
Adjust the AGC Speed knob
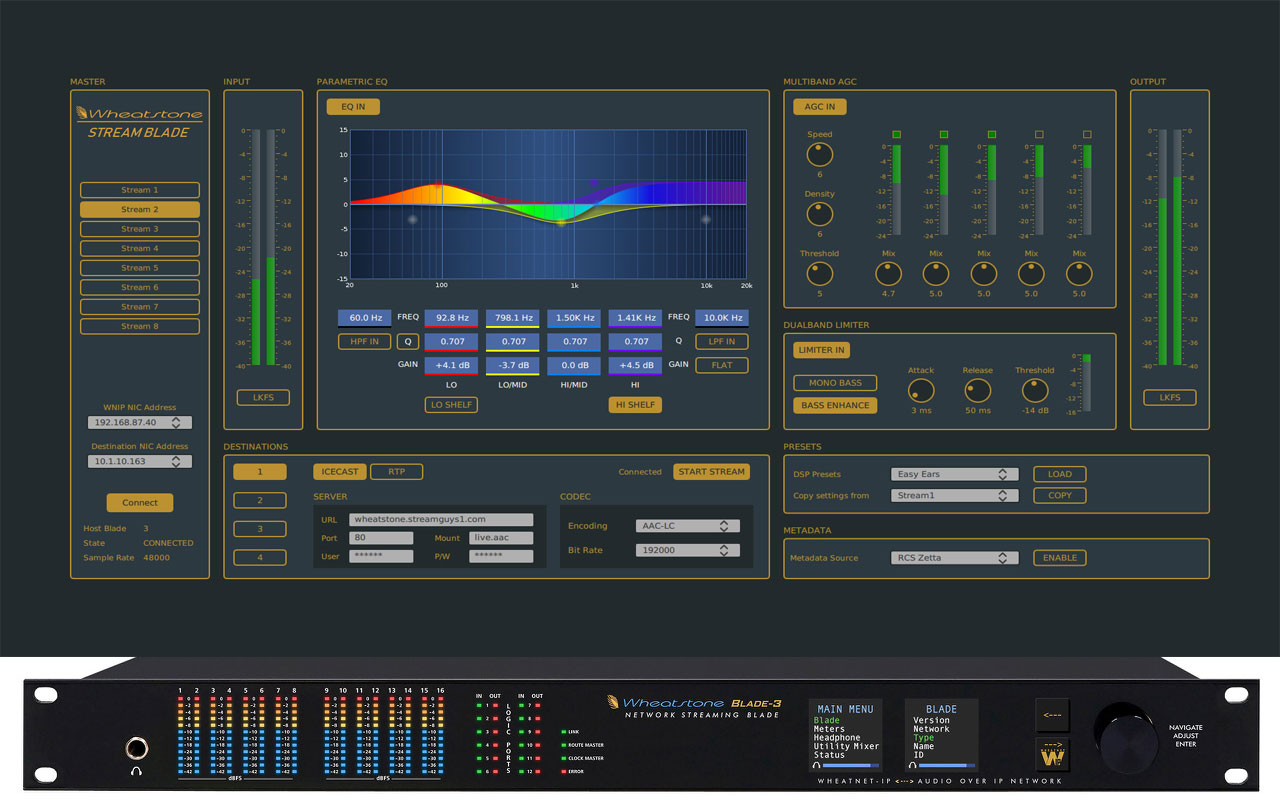[819, 154]
